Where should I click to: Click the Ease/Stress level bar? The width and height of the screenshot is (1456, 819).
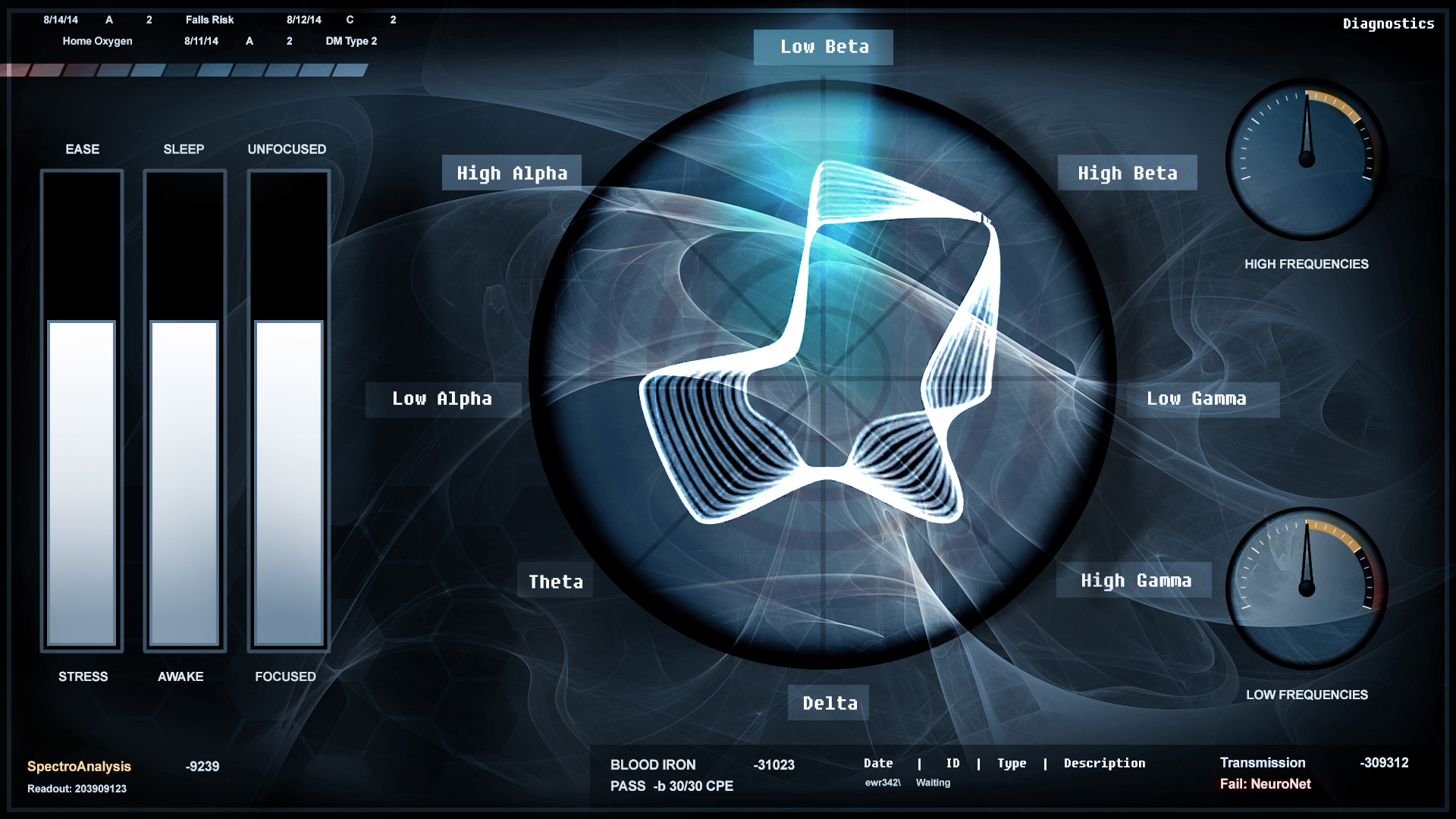82,409
